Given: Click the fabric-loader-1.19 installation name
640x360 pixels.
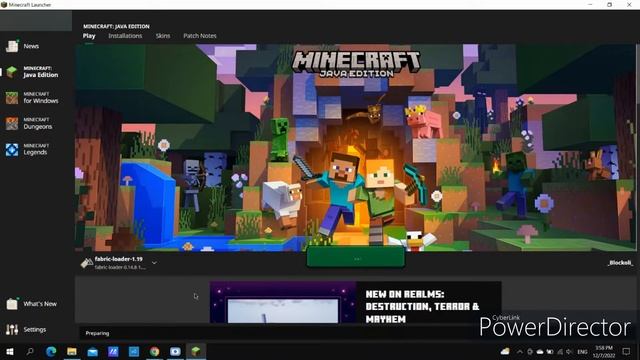Looking at the screenshot, I should [x=118, y=259].
